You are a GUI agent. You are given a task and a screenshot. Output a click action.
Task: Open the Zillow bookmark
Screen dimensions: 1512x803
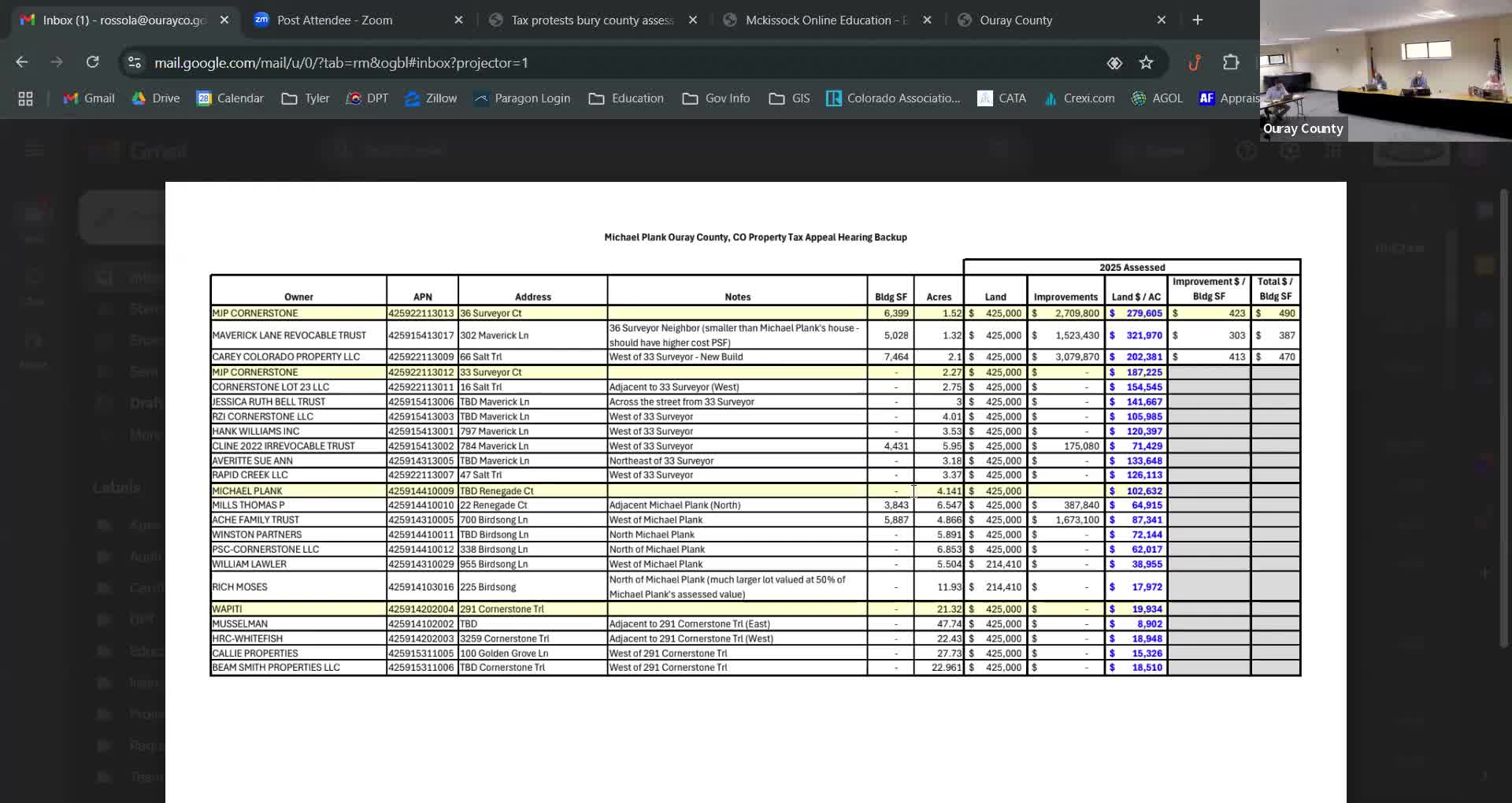[431, 98]
